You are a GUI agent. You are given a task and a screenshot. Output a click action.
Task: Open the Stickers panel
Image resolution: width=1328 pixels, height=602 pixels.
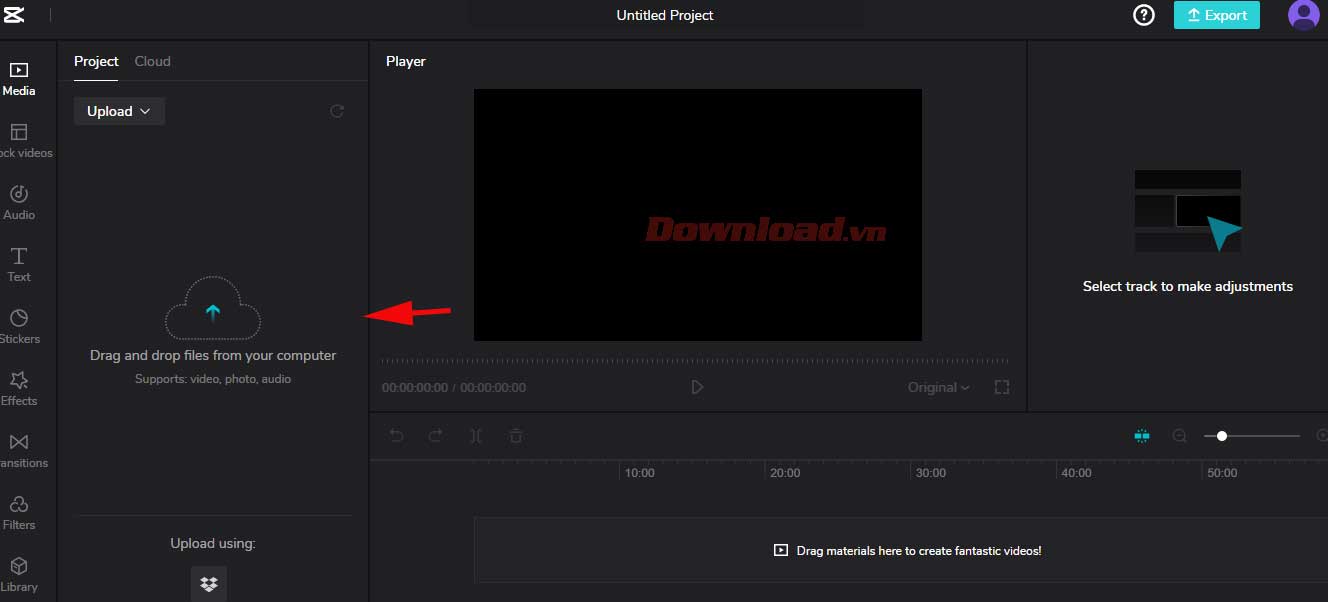tap(19, 326)
